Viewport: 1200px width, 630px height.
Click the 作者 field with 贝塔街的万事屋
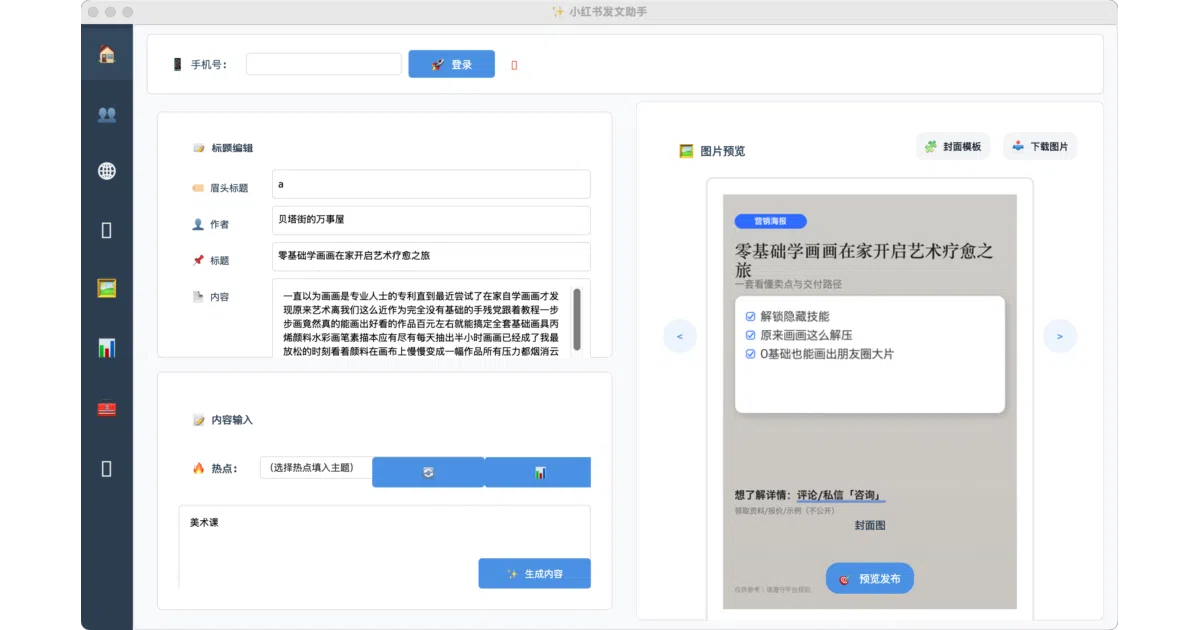431,220
